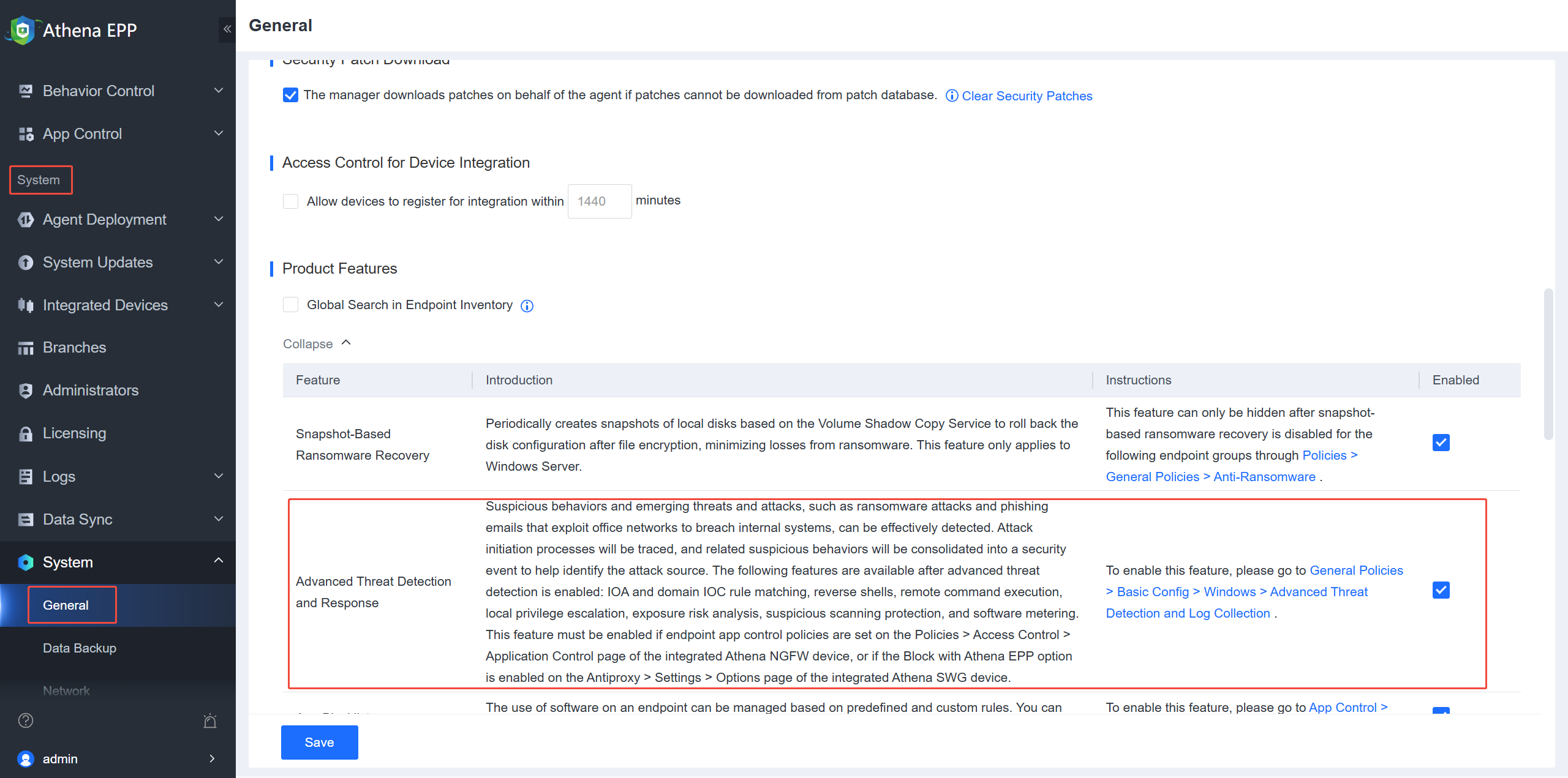Expand Agent Deployment menu chevron
This screenshot has width=1568, height=778.
219,219
